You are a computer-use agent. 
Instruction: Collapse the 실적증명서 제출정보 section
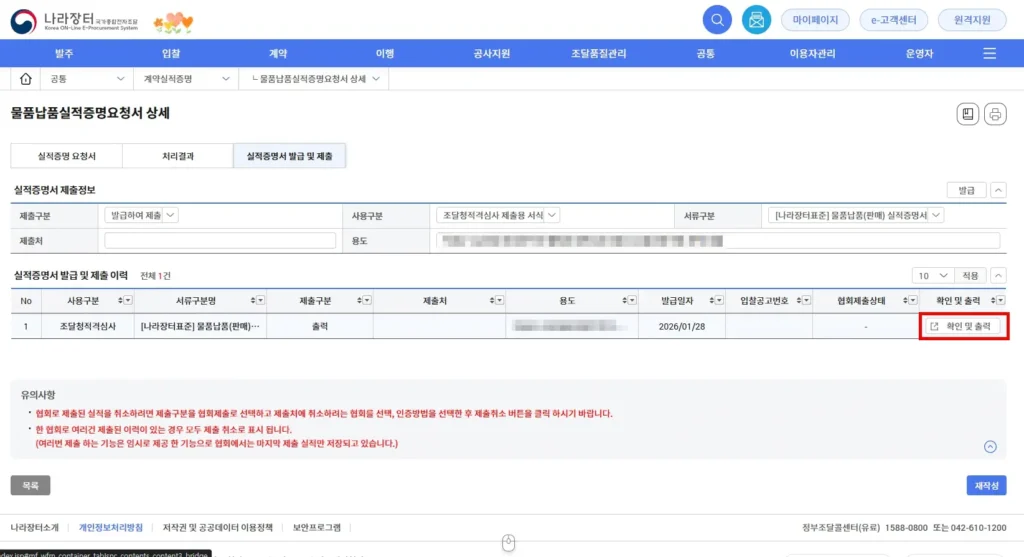[x=998, y=190]
